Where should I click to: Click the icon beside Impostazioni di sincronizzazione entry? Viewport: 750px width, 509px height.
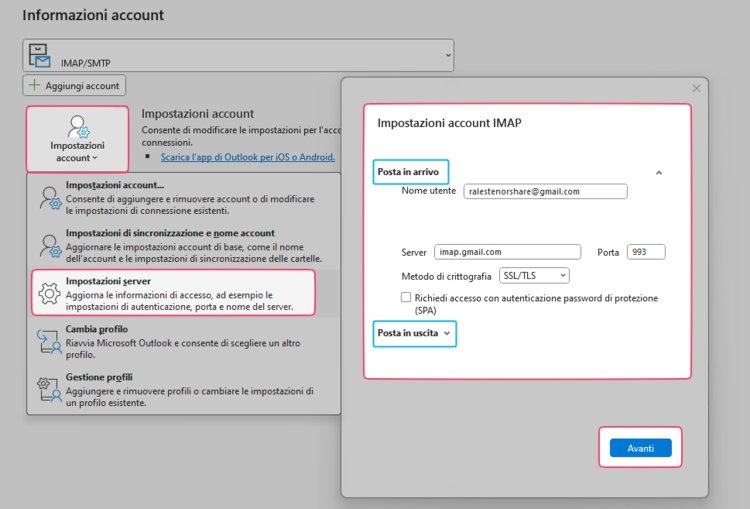51,246
